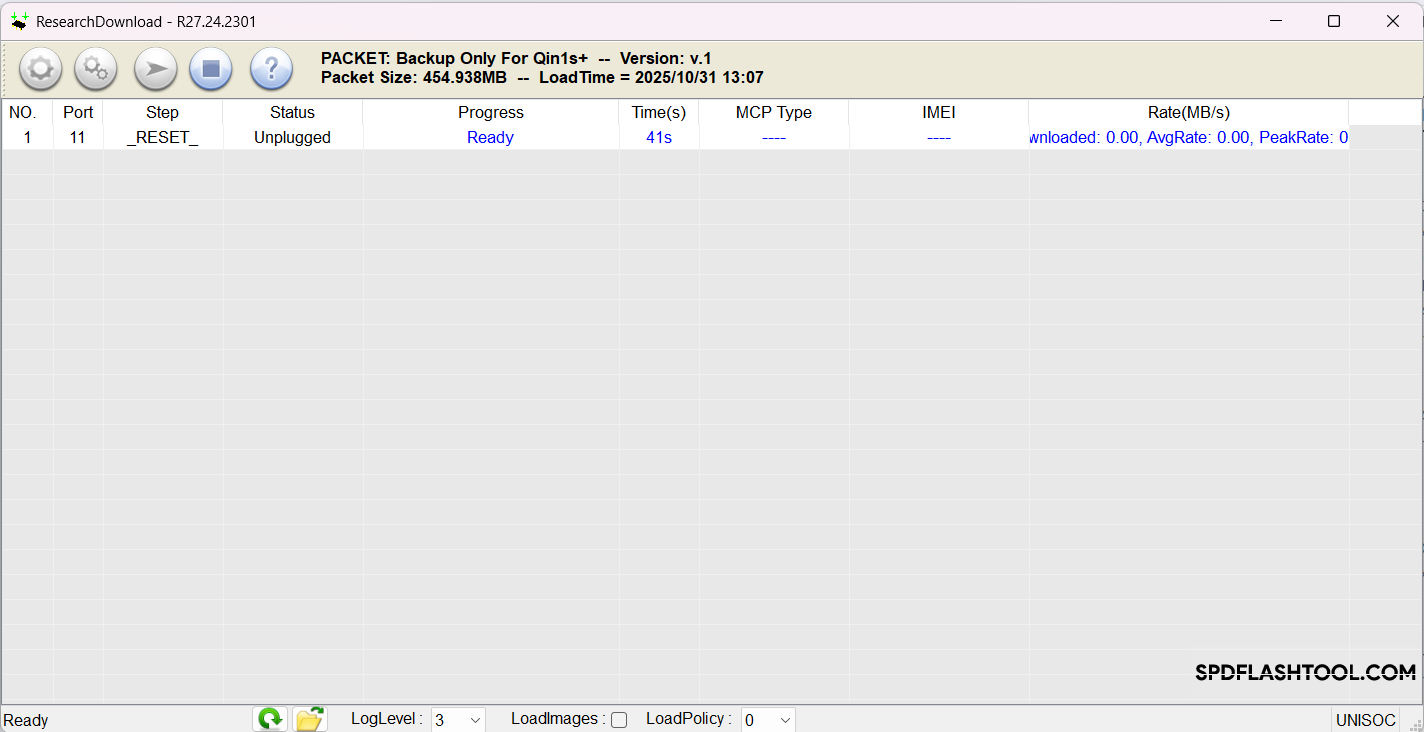
Task: Click the green refresh arrow icon
Action: [x=270, y=719]
